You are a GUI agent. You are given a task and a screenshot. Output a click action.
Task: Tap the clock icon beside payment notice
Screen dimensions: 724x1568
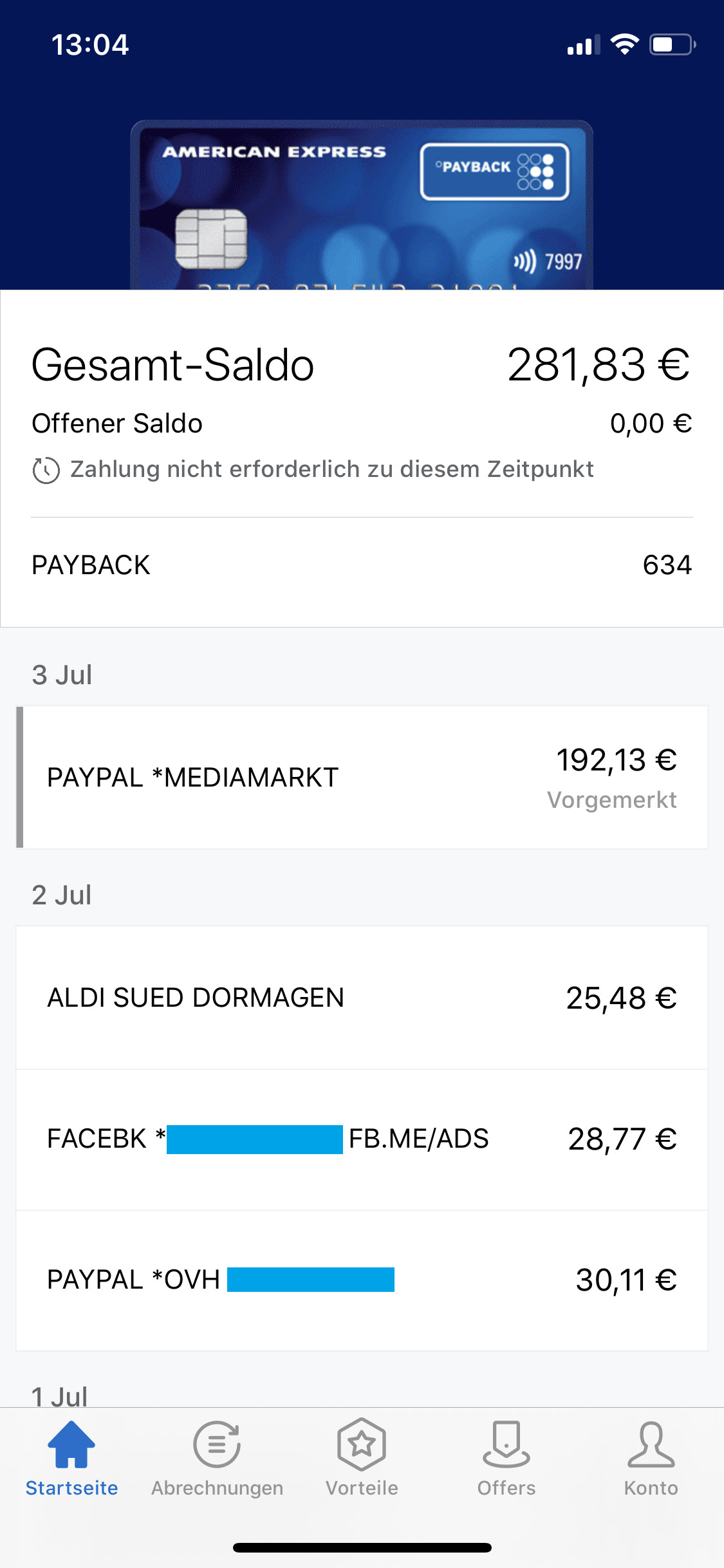tap(46, 471)
